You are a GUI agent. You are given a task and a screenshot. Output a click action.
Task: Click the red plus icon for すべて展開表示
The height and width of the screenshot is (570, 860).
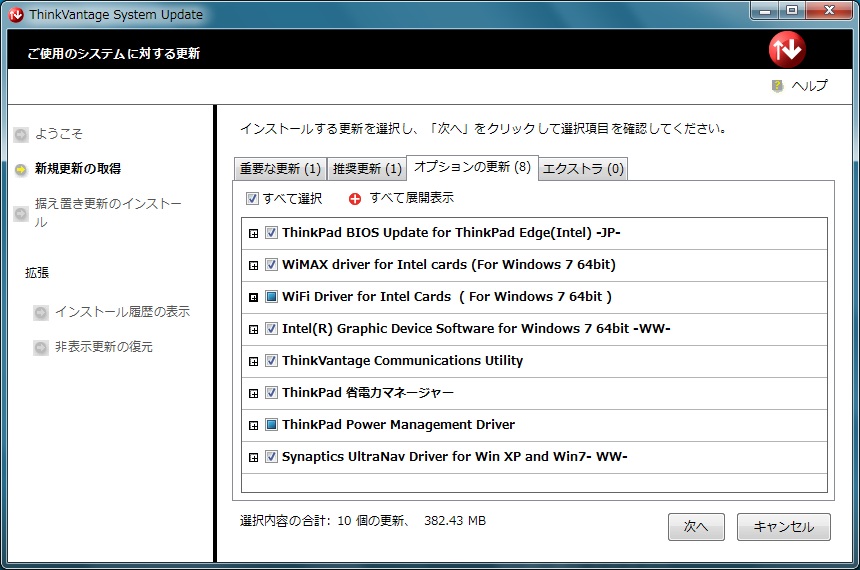point(355,199)
